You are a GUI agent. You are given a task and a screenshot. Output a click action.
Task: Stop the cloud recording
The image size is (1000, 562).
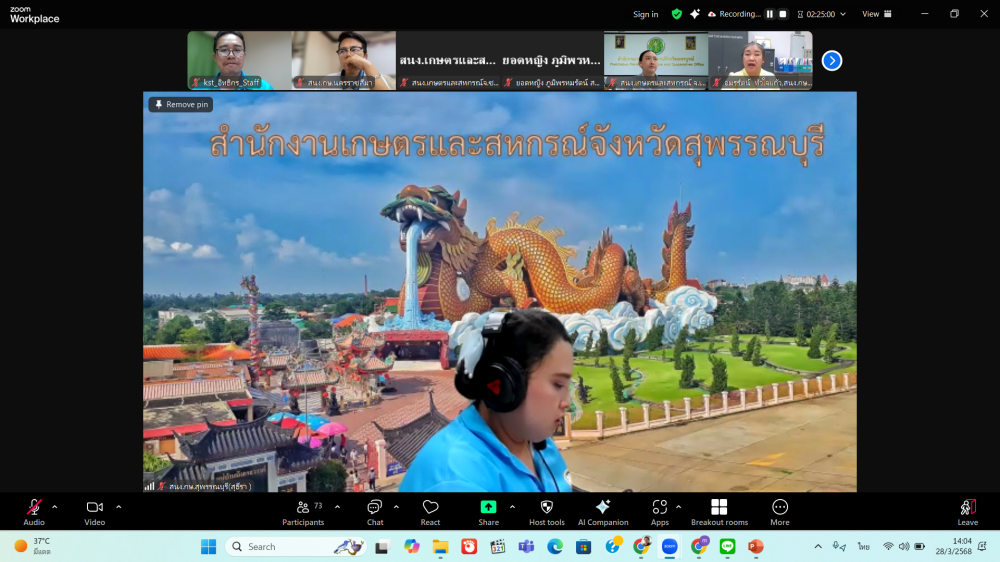[783, 14]
